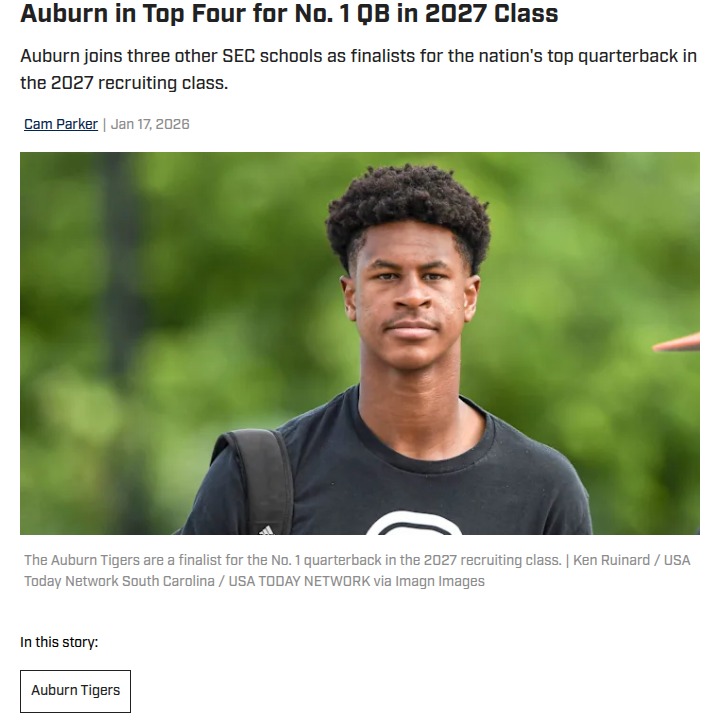Click the photo caption's first line
The width and height of the screenshot is (720, 720).
click(x=357, y=560)
